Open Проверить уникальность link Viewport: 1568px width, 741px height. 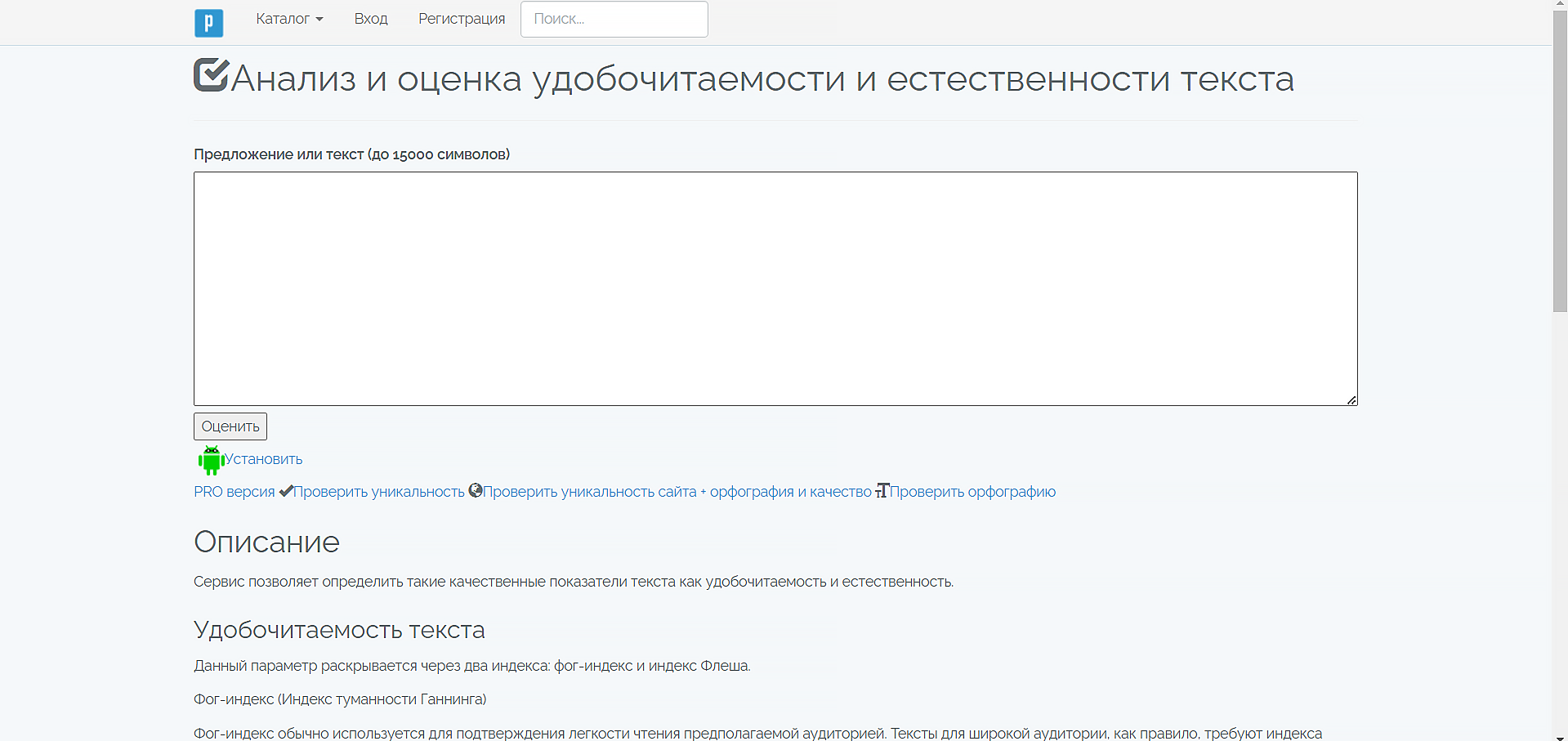(x=378, y=492)
